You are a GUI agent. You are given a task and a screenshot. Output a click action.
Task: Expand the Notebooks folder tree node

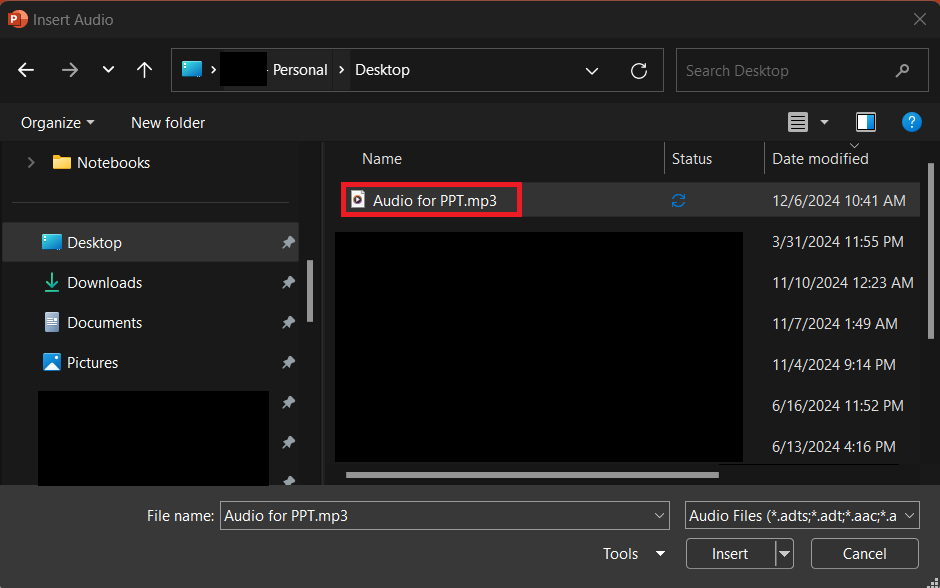click(31, 162)
